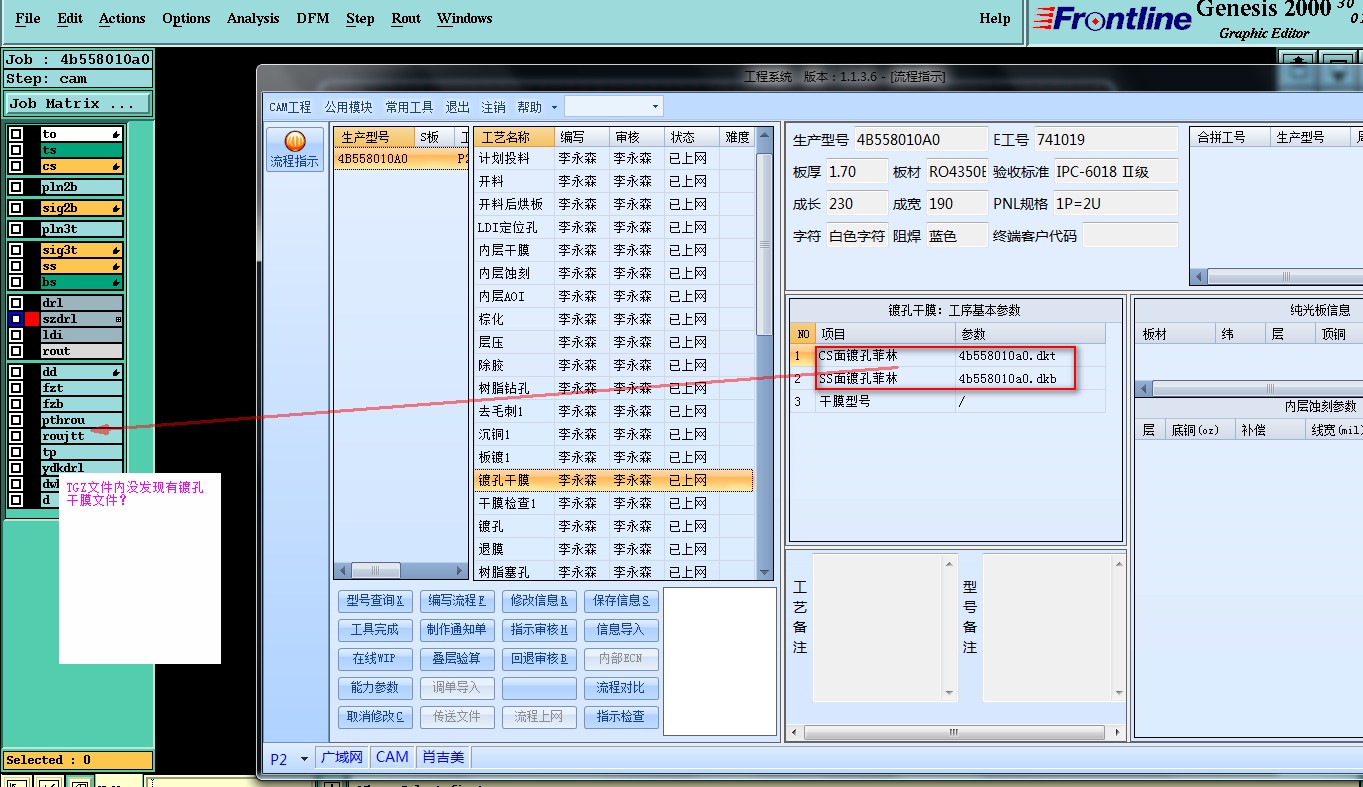Toggle the checkbox beside layer to
Image resolution: width=1363 pixels, height=787 pixels.
click(x=16, y=134)
